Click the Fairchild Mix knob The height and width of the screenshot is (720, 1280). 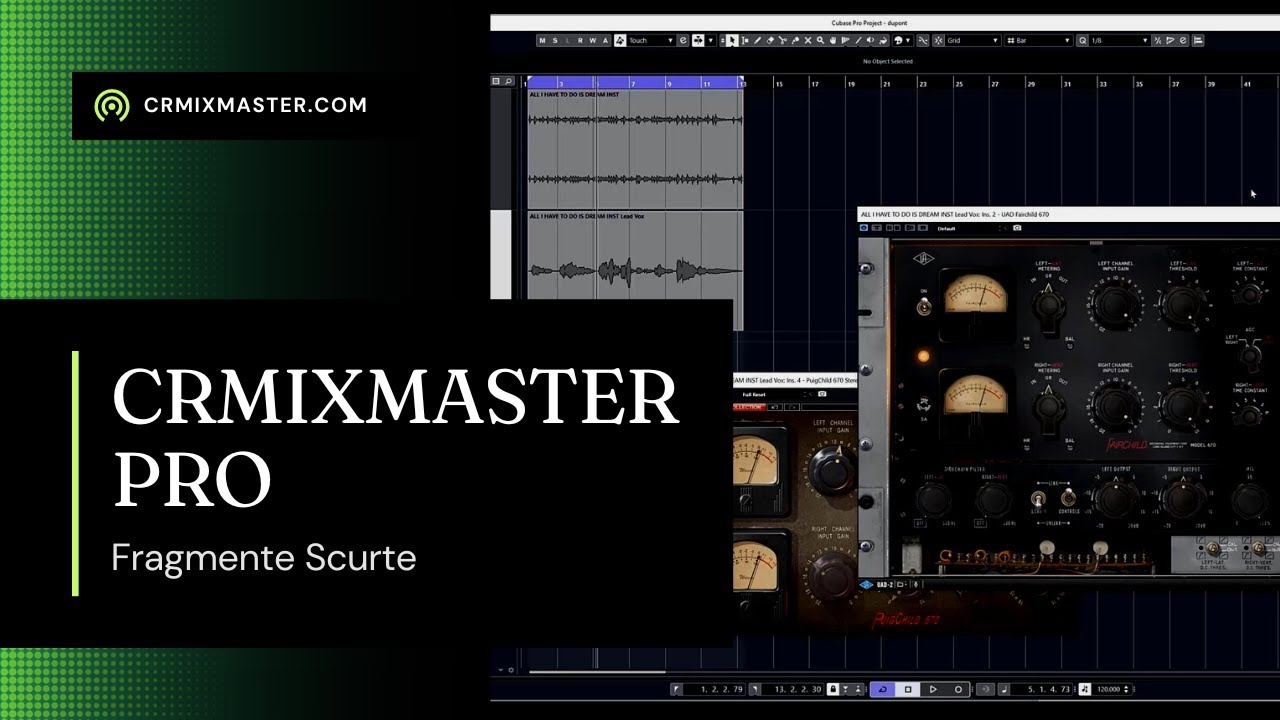pos(1249,500)
